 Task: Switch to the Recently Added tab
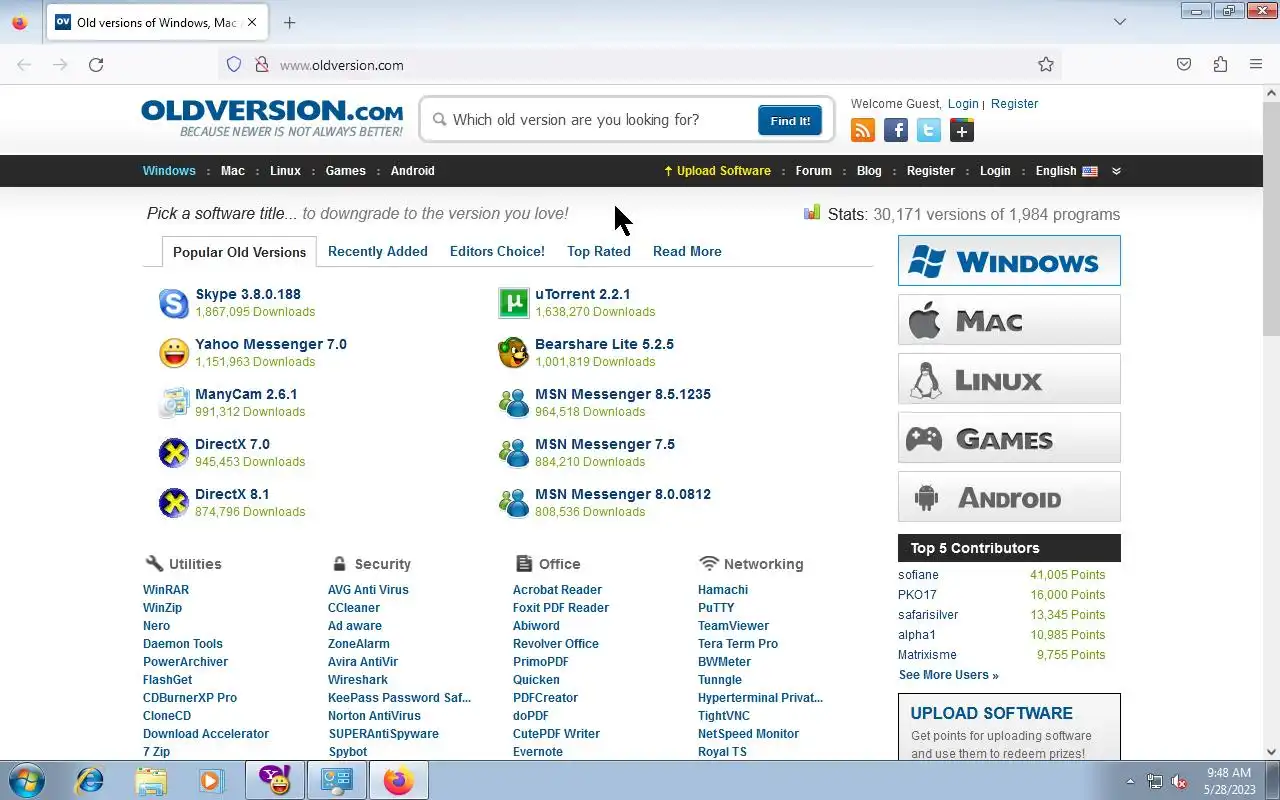(378, 251)
